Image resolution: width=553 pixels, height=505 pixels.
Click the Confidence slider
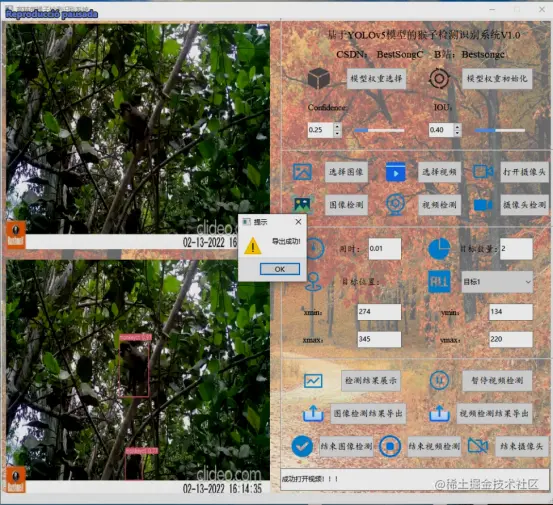[x=379, y=130]
